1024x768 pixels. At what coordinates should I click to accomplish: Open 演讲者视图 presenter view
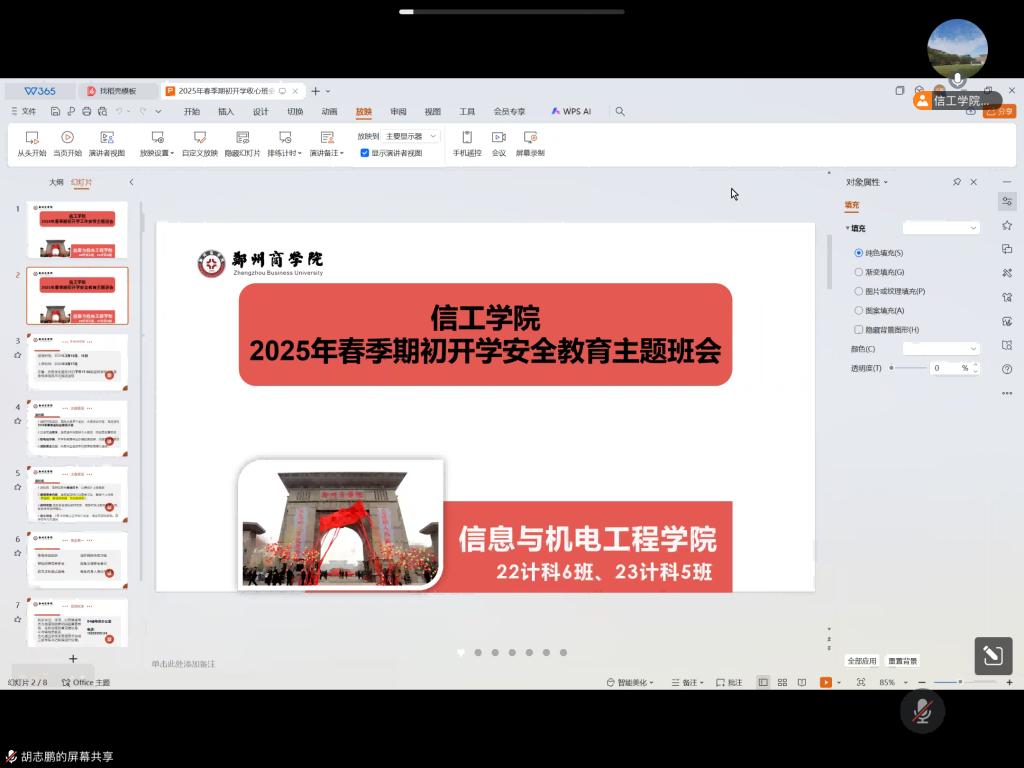click(x=107, y=138)
